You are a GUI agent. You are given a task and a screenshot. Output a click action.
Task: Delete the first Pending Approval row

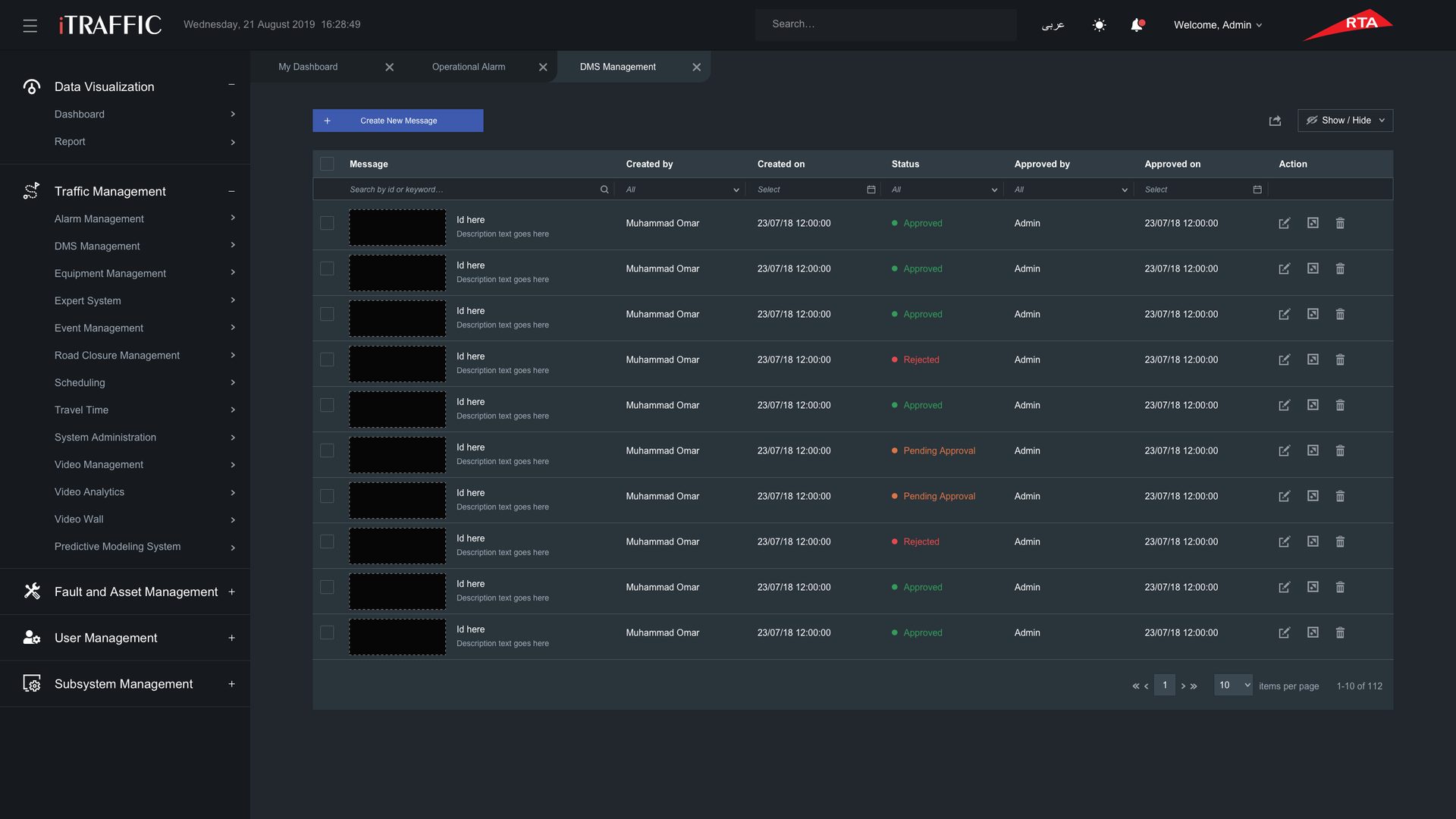coord(1340,451)
